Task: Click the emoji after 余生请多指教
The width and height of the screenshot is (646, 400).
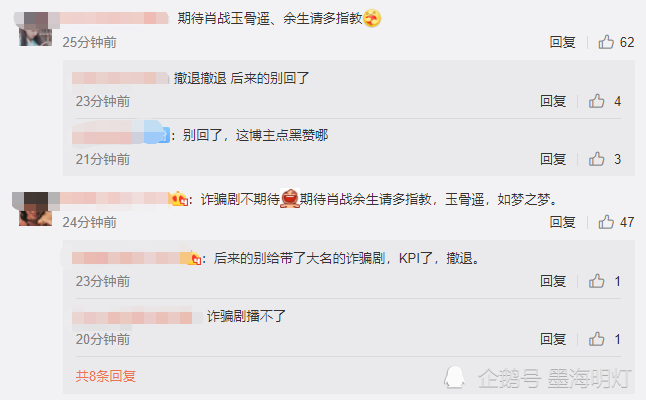Action: click(x=372, y=18)
